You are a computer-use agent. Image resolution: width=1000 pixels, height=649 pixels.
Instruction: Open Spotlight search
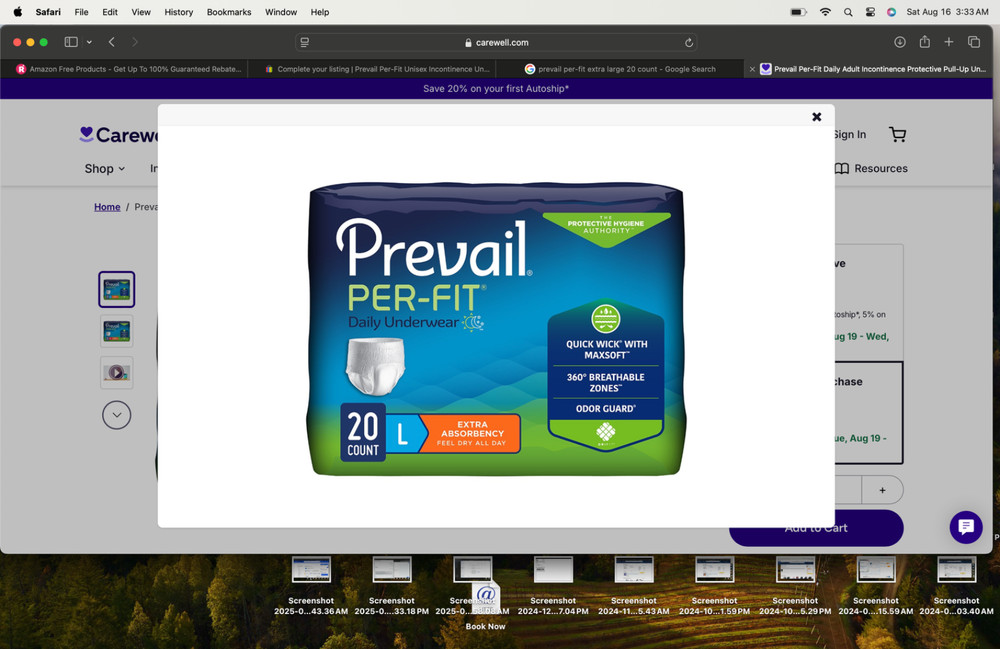[848, 12]
